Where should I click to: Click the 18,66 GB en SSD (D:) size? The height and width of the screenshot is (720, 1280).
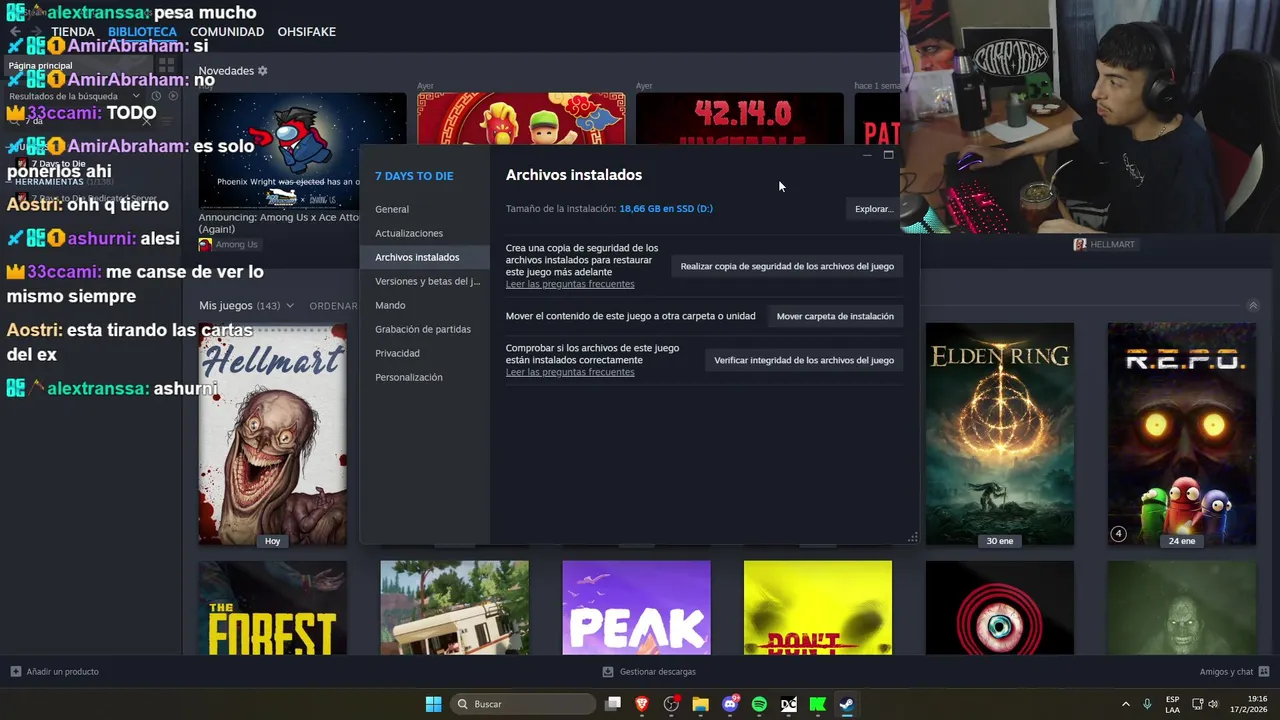pyautogui.click(x=666, y=209)
